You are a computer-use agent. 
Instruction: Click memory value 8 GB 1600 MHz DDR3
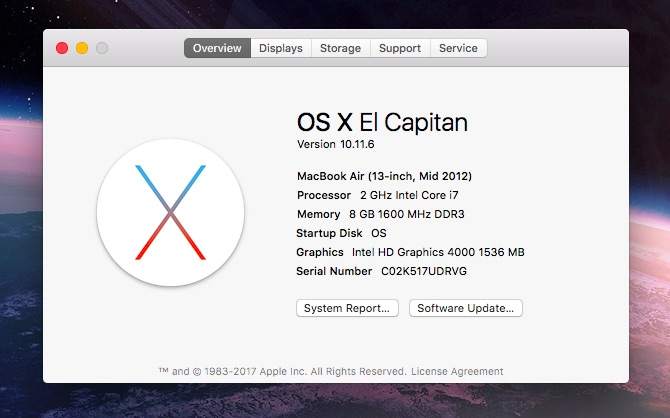[x=407, y=214]
